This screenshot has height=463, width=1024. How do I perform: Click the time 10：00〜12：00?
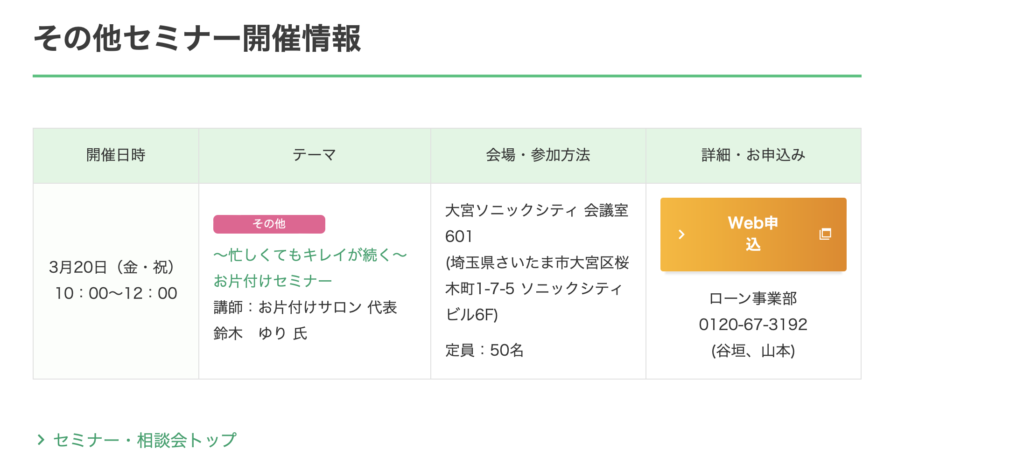(x=116, y=293)
